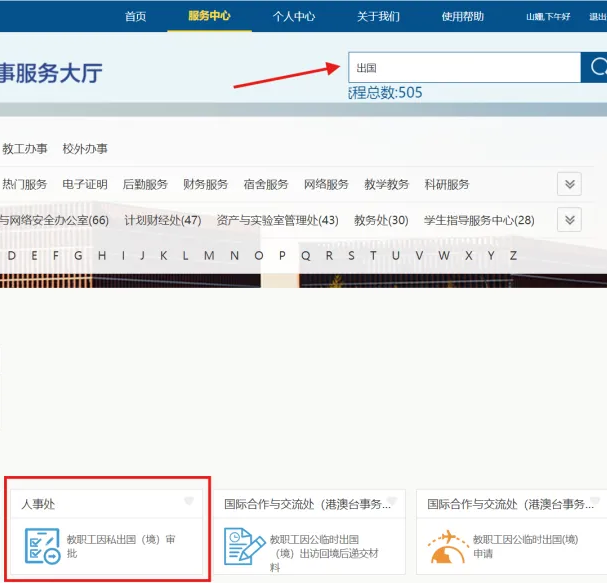
Task: Click the 出访回境后递交材料 document-clock icon
Action: point(243,546)
